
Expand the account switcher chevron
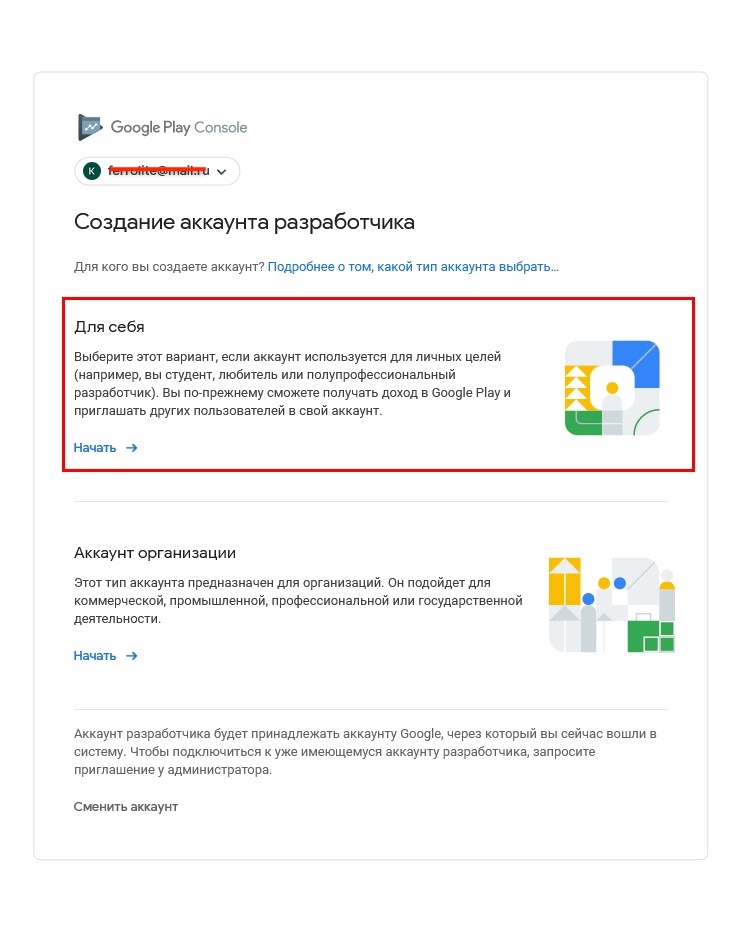coord(222,172)
